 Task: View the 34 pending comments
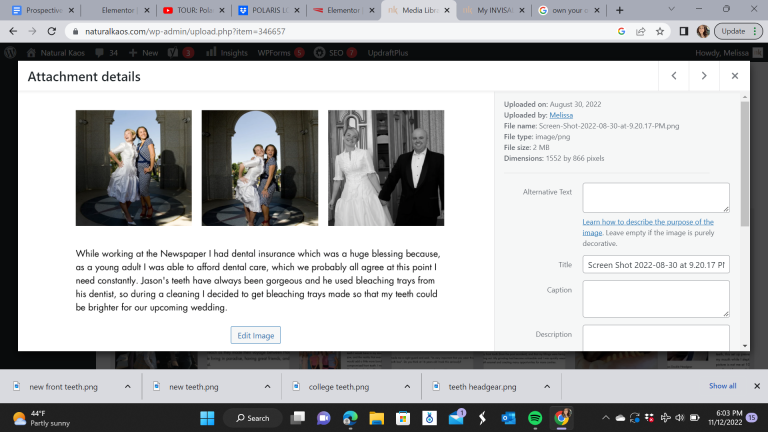click(107, 52)
